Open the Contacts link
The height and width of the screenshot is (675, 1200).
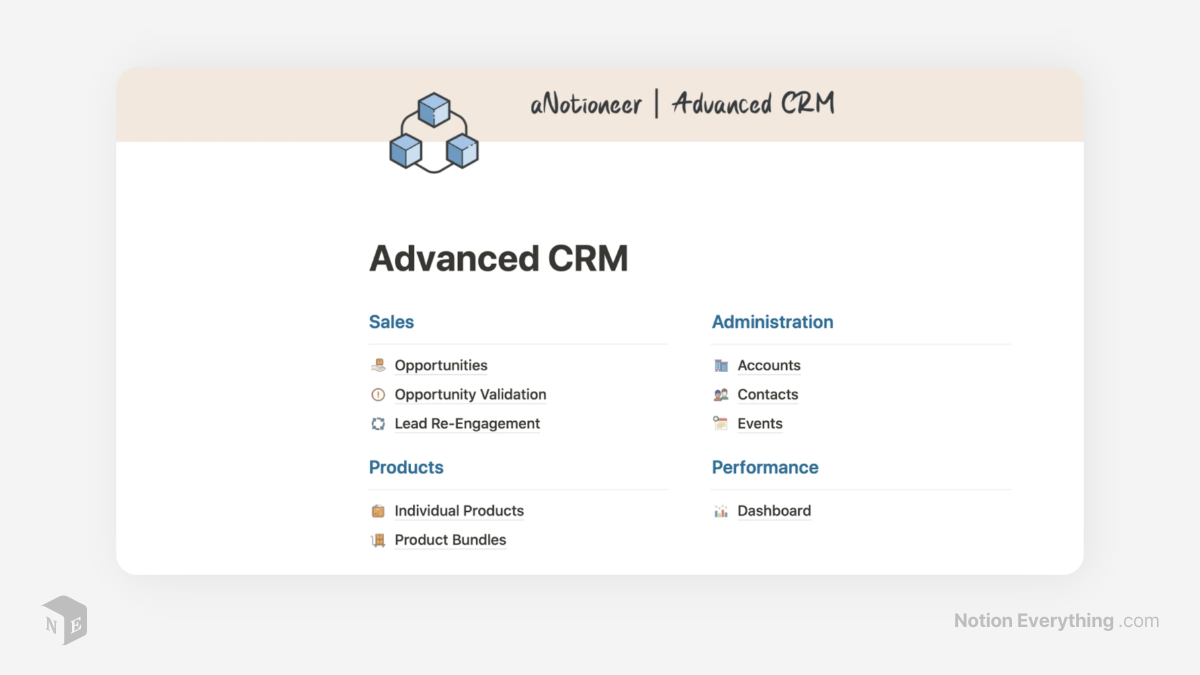click(x=767, y=394)
